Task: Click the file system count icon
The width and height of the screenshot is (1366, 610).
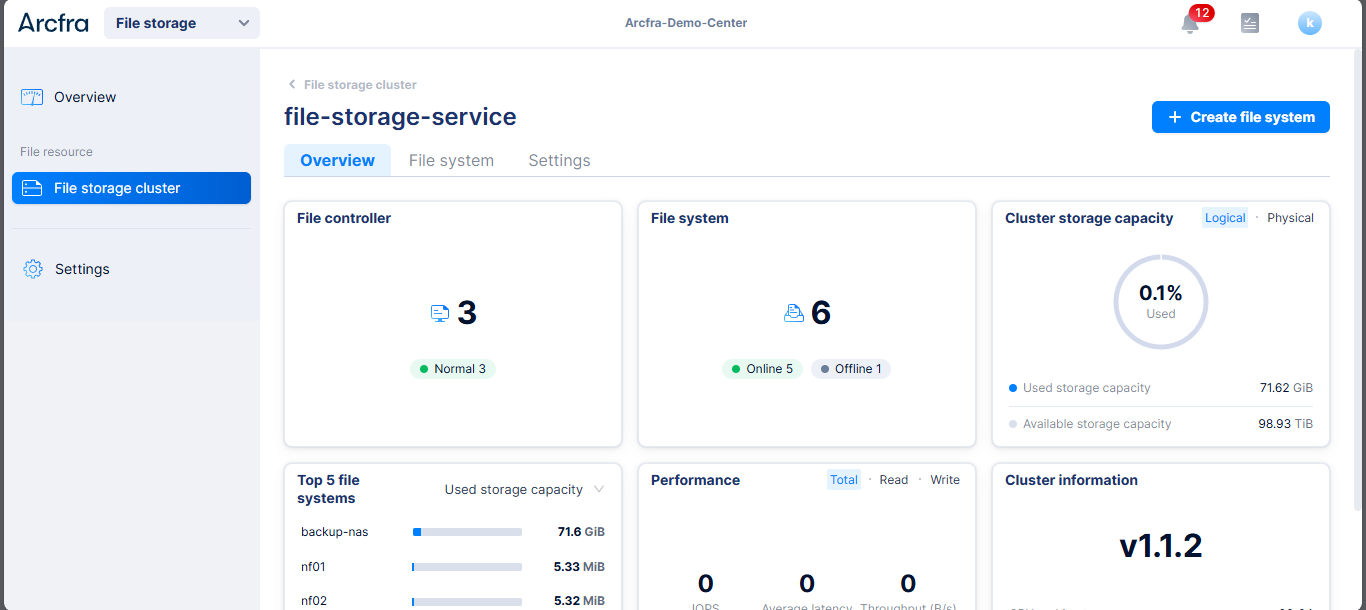Action: 794,313
